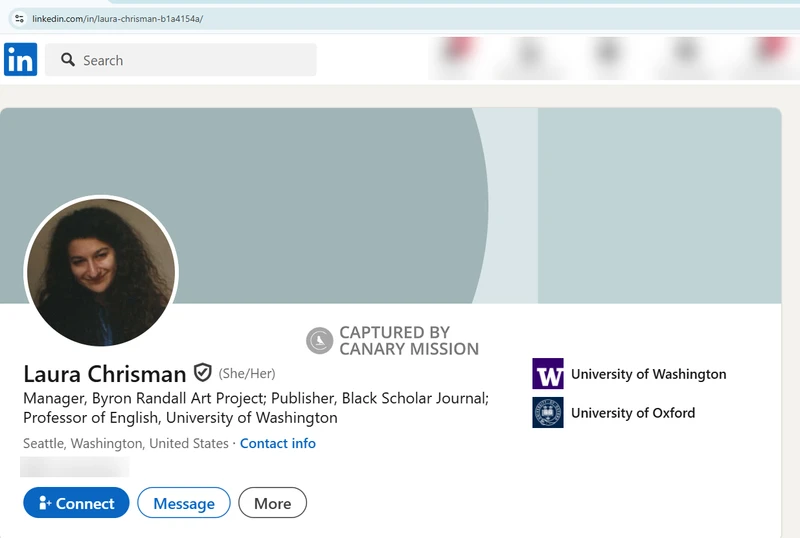The width and height of the screenshot is (800, 538).
Task: Open the circular profile photo
Action: pos(100,272)
